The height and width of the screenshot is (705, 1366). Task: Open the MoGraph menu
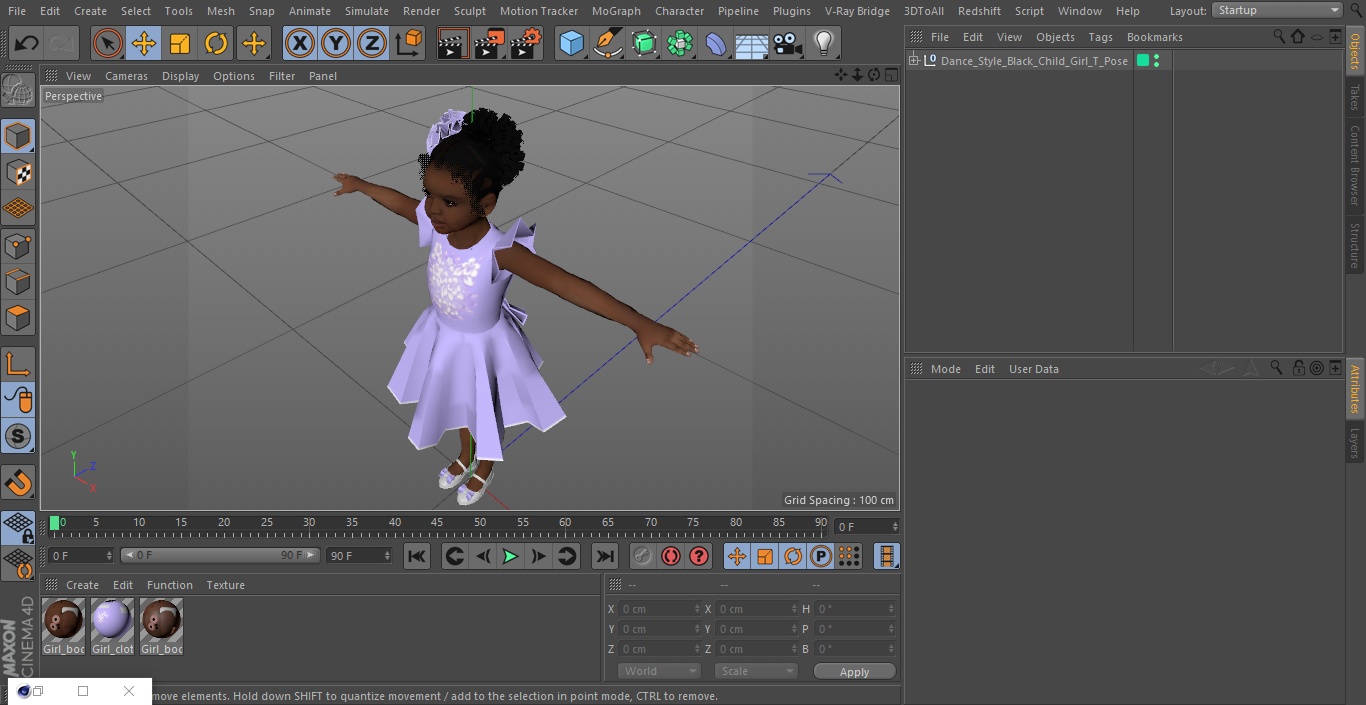[616, 11]
